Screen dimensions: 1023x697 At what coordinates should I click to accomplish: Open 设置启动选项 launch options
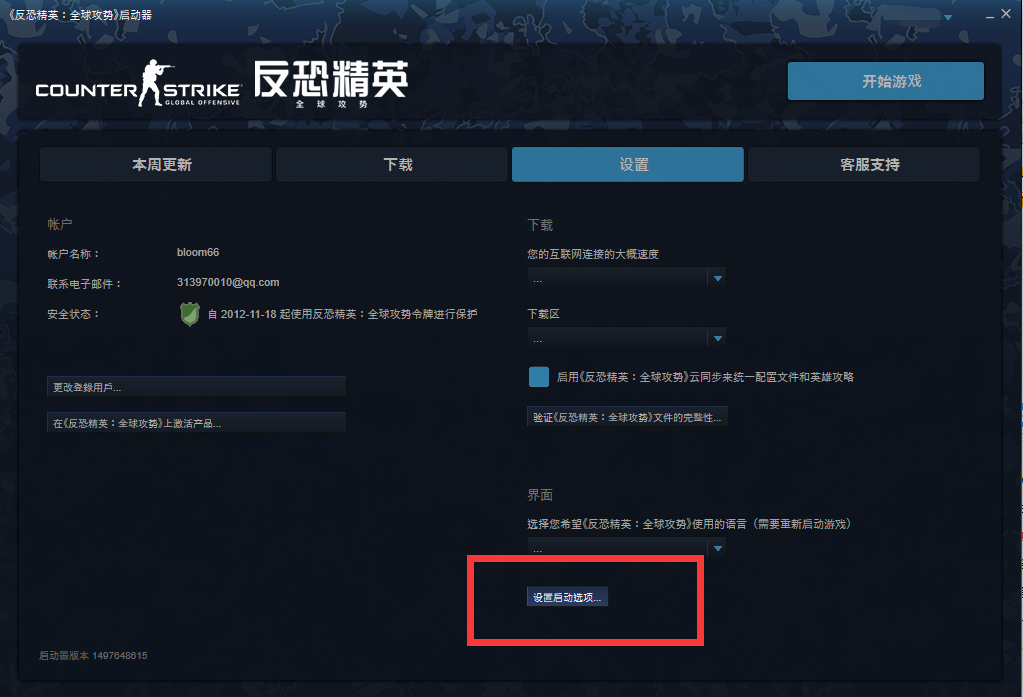568,597
